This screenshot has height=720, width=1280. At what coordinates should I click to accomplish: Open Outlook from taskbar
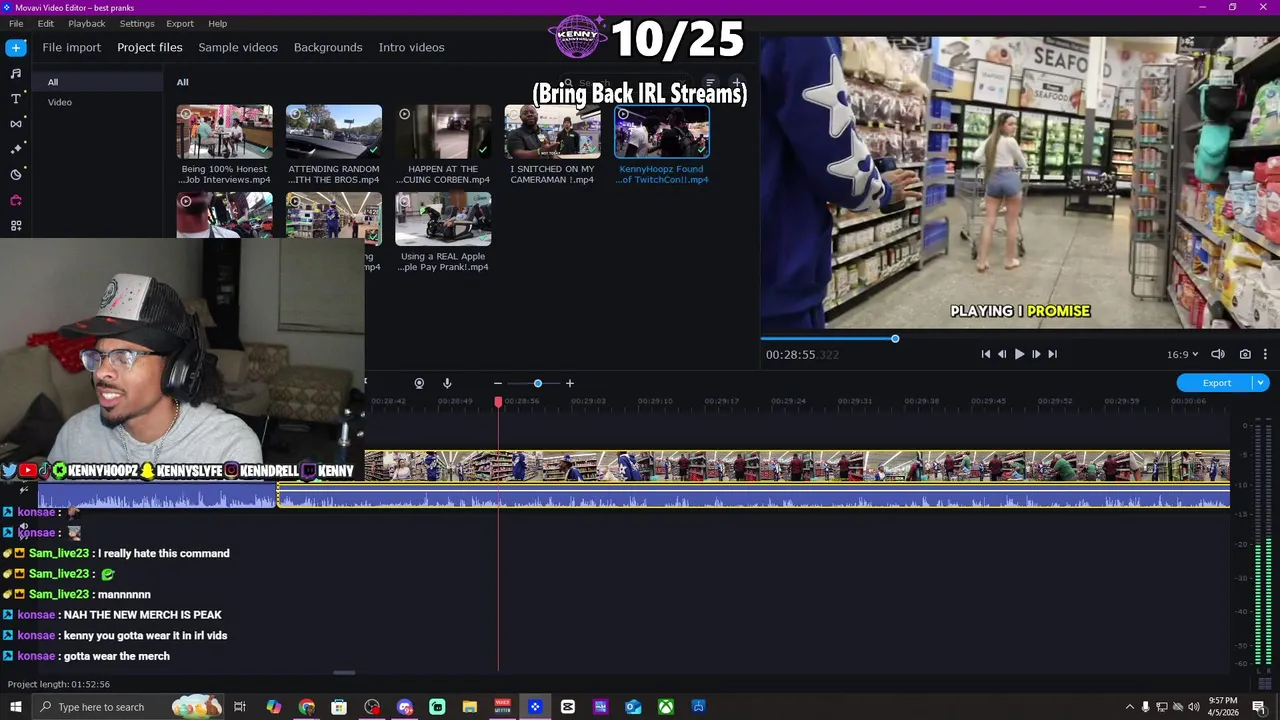click(633, 707)
